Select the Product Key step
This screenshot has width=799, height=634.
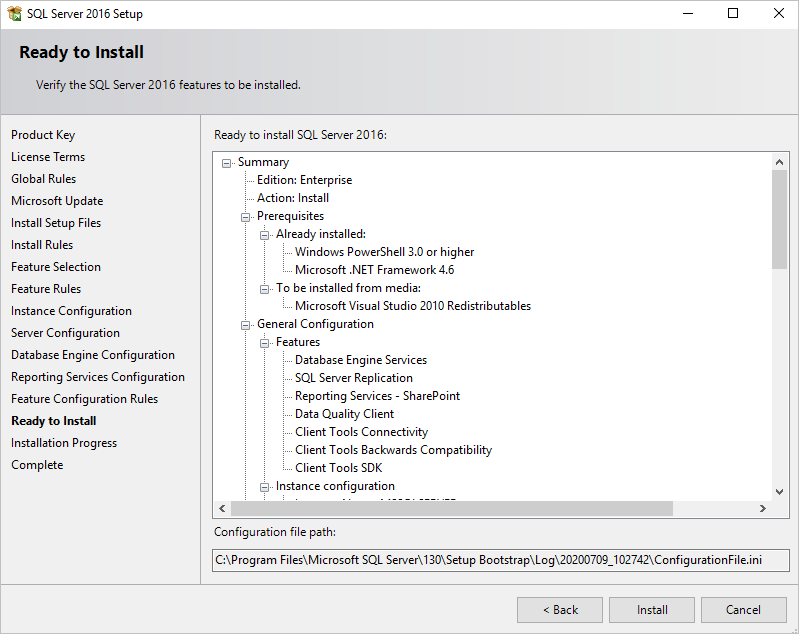[43, 135]
